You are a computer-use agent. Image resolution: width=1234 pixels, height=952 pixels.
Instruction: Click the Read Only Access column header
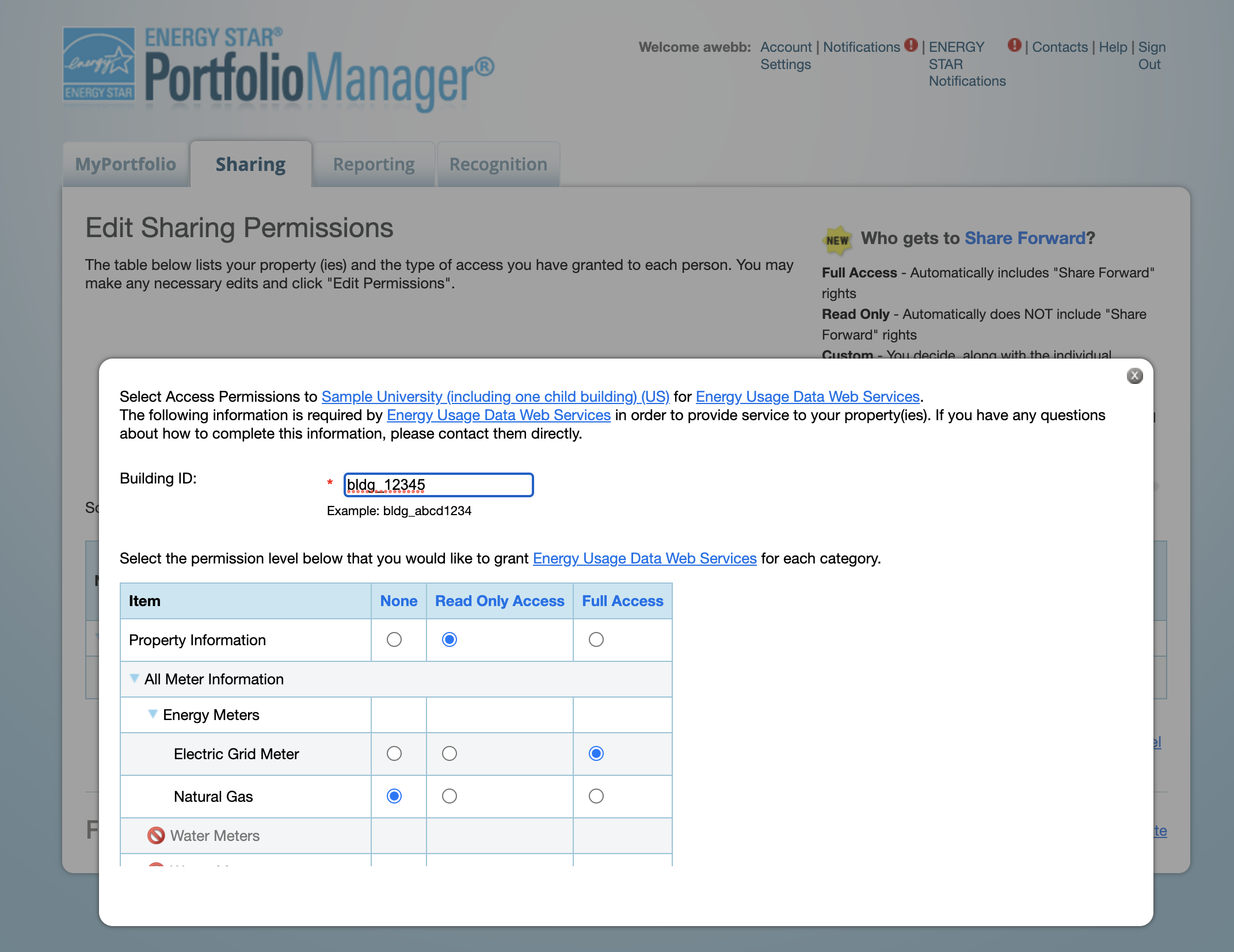[500, 601]
